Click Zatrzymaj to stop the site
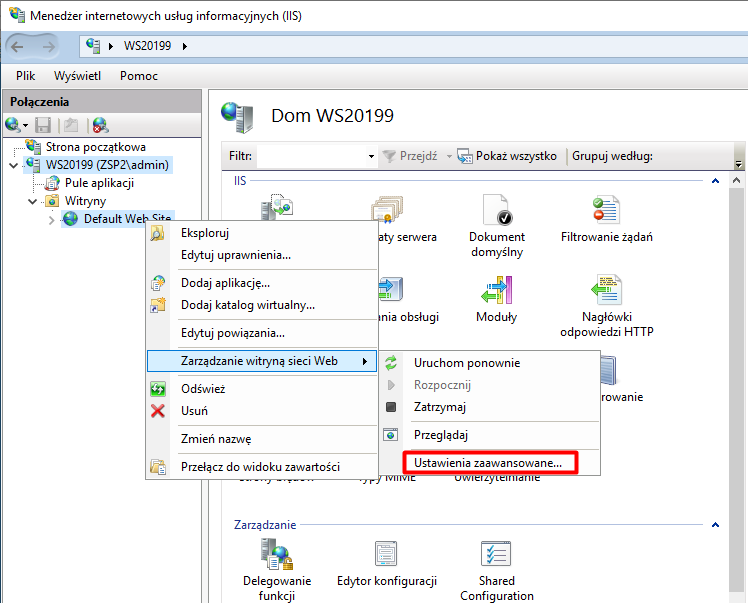This screenshot has width=748, height=603. (439, 407)
